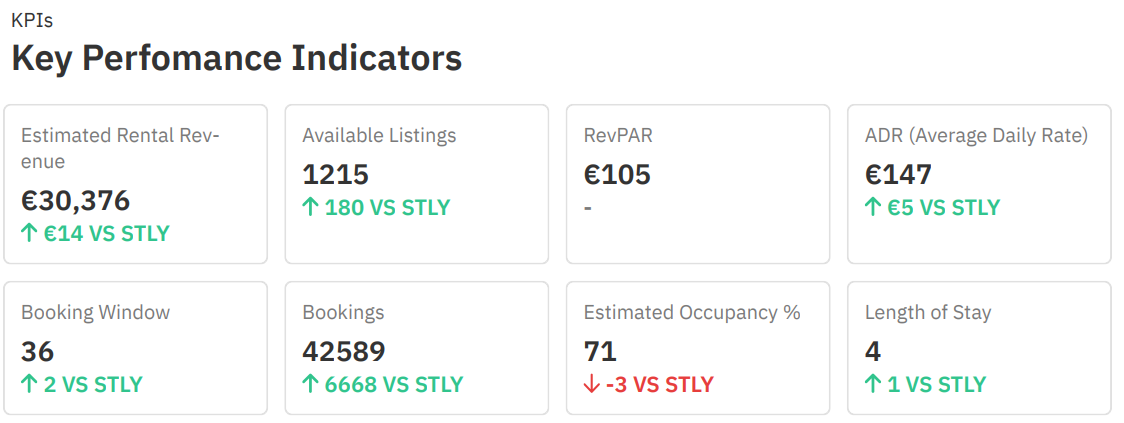Click up arrow next to €5 VS STLY
The height and width of the screenshot is (423, 1124).
point(873,208)
